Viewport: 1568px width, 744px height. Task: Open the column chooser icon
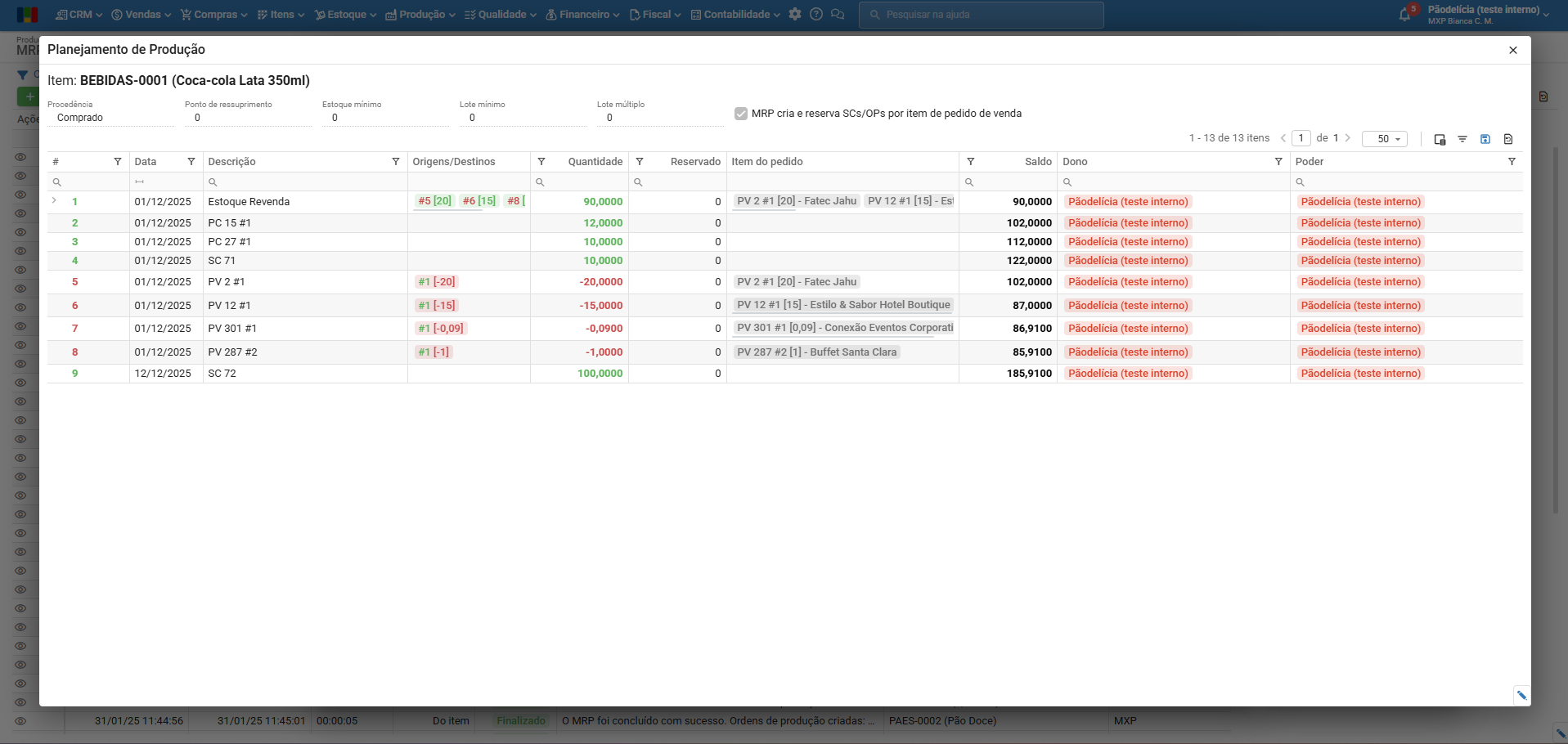click(1440, 139)
